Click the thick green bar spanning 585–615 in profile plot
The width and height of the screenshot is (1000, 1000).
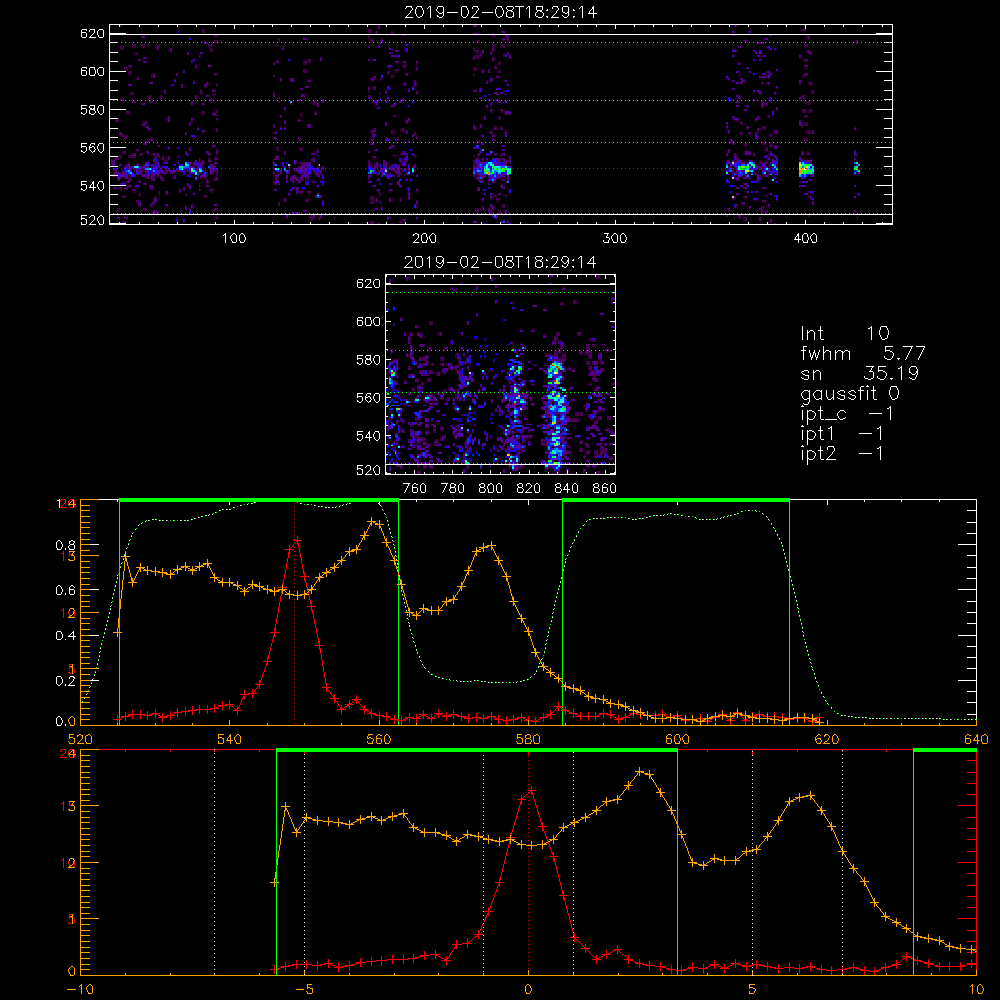[676, 501]
